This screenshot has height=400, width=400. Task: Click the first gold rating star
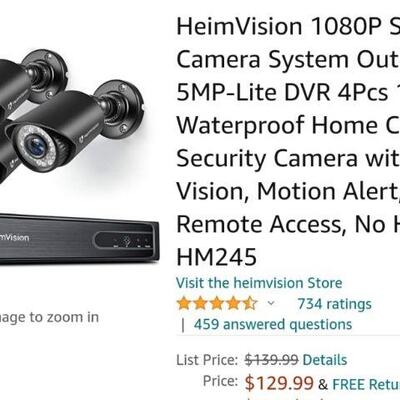tap(184, 304)
